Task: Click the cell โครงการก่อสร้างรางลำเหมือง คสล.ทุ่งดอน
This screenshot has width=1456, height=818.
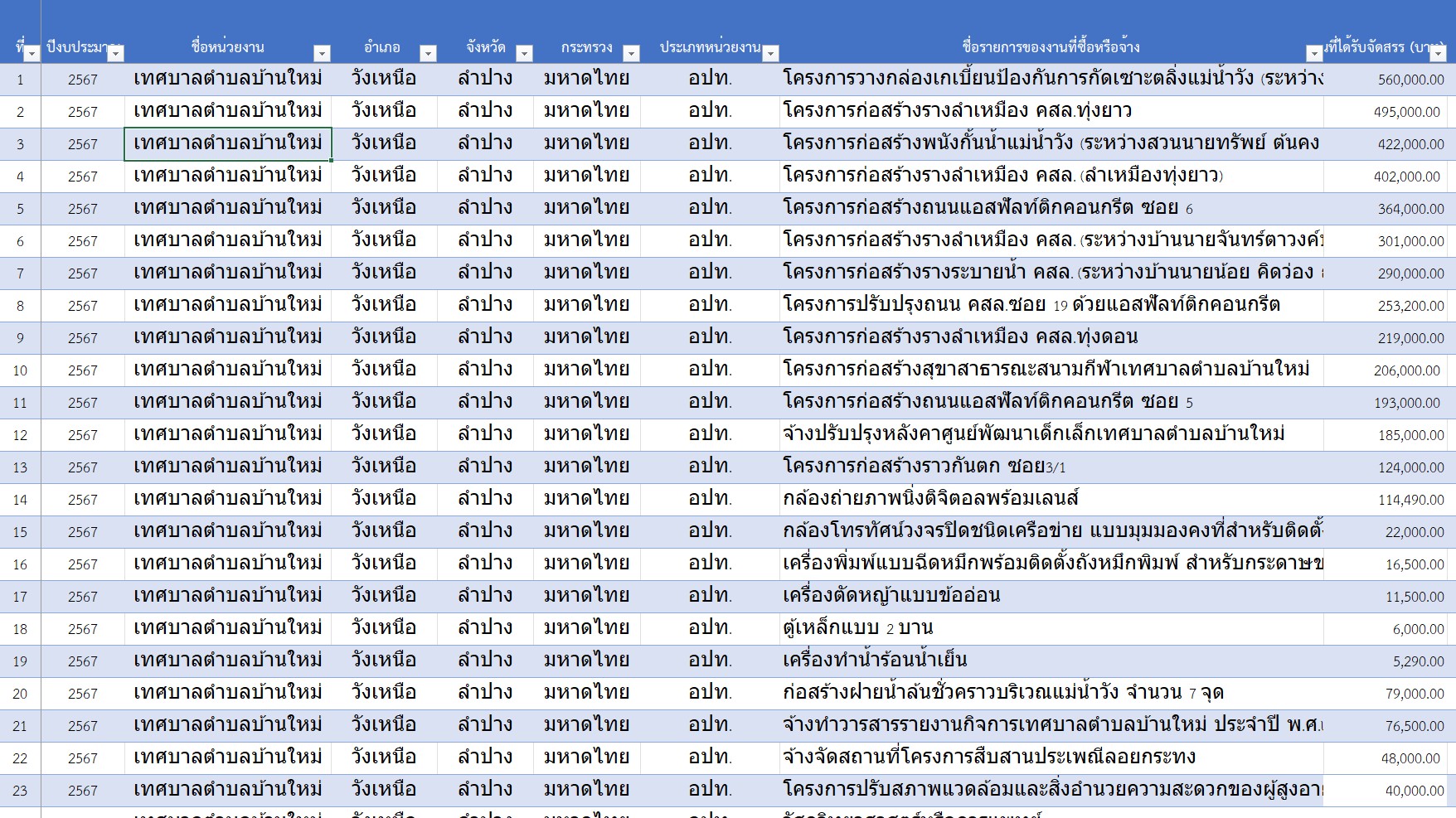Action: (1051, 338)
